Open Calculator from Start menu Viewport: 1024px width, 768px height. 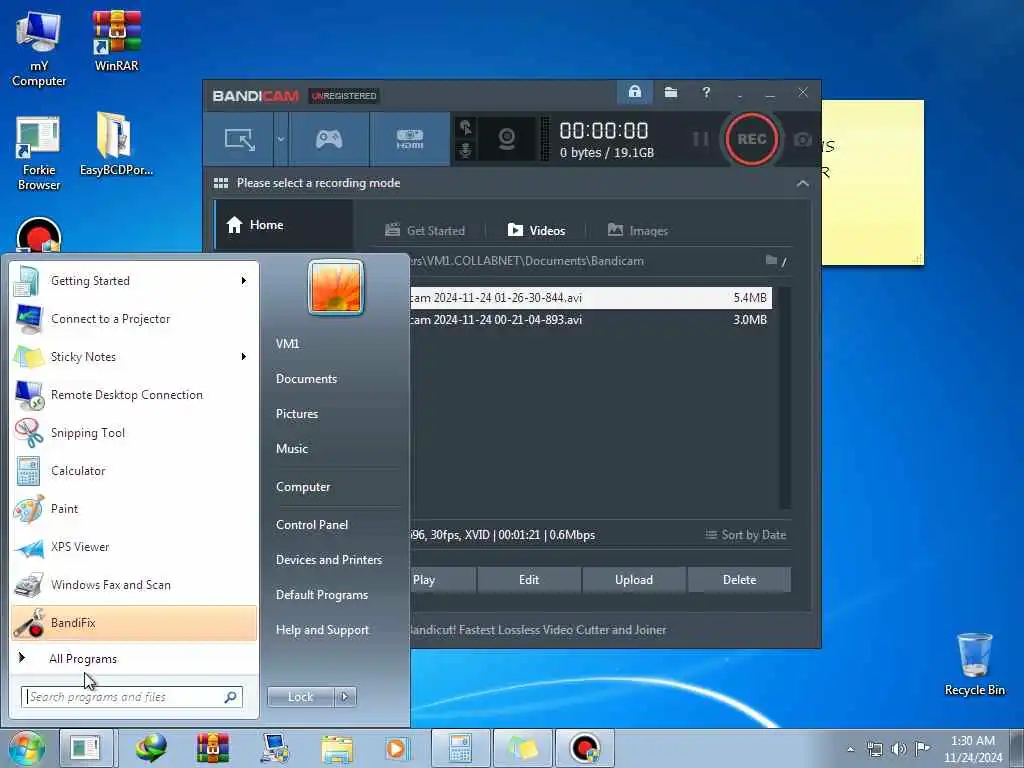(x=134, y=471)
